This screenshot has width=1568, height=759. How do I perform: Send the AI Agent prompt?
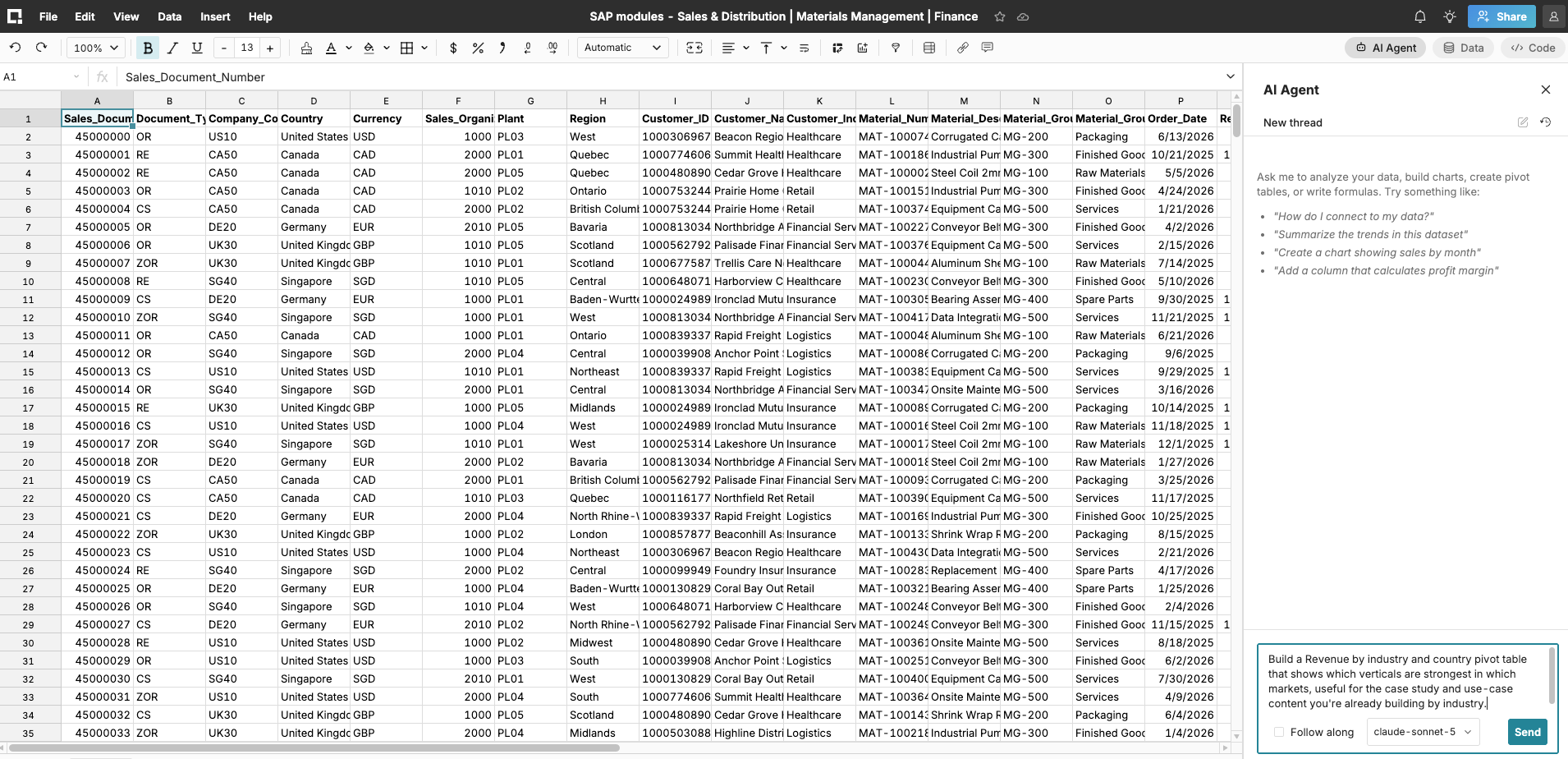click(x=1528, y=732)
